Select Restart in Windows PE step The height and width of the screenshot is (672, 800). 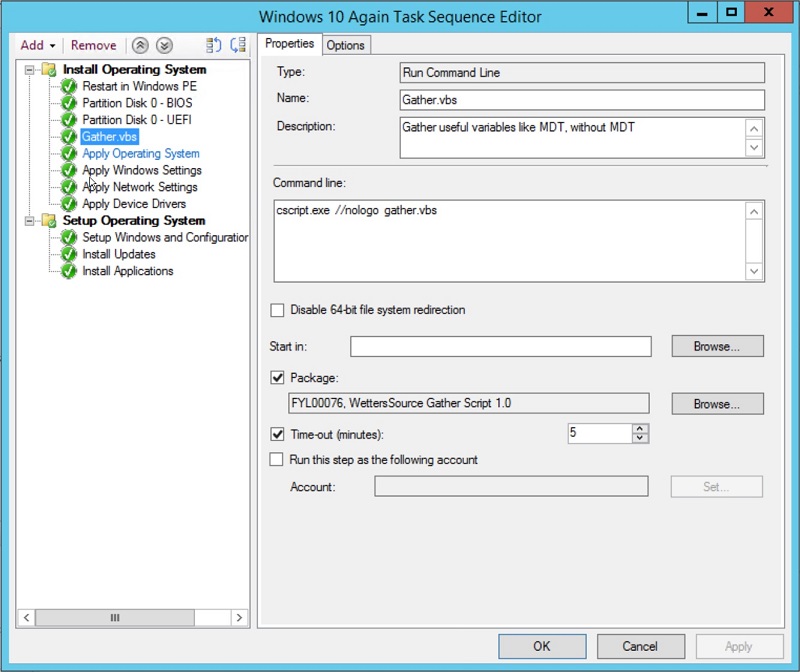click(x=140, y=86)
